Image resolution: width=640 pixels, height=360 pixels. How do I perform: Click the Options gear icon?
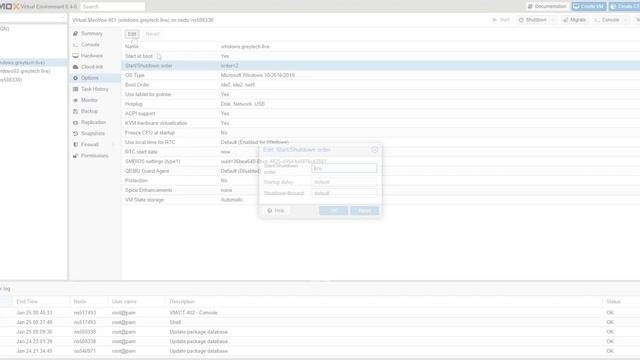click(x=76, y=78)
